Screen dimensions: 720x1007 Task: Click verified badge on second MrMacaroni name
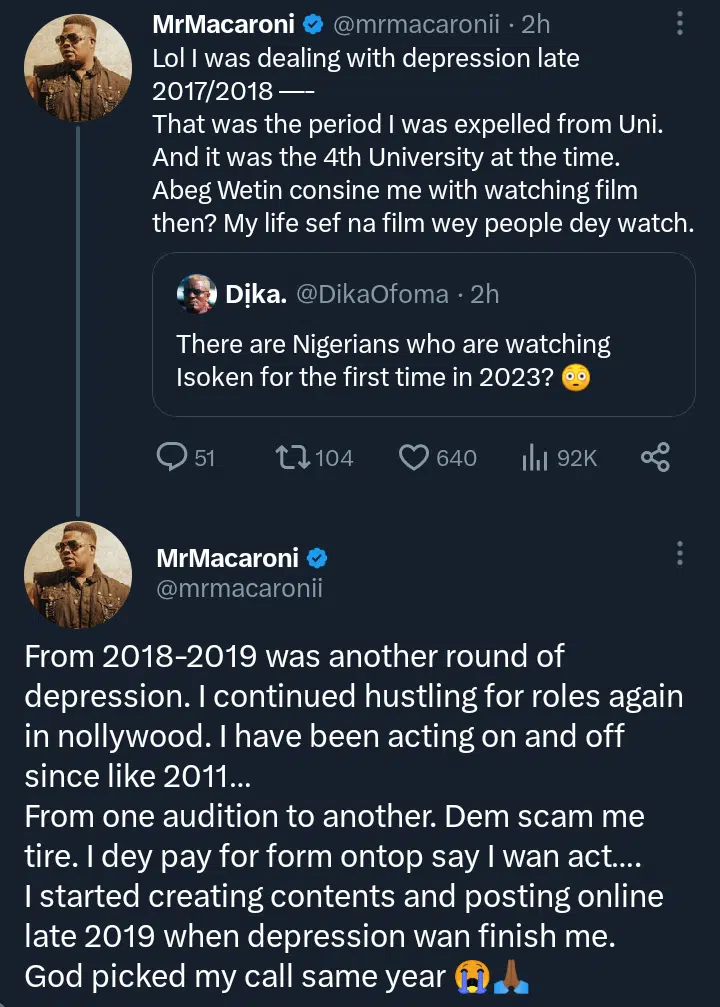click(316, 558)
